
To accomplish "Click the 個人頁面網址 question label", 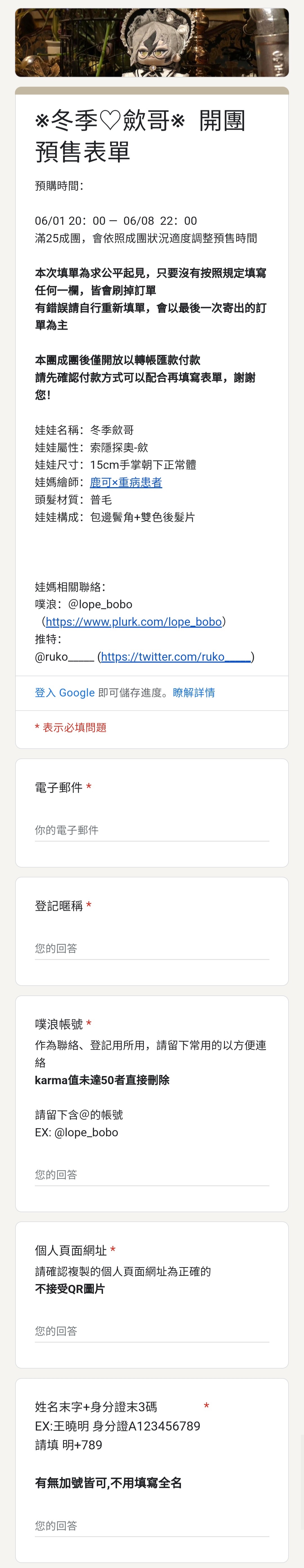I will point(71,1250).
